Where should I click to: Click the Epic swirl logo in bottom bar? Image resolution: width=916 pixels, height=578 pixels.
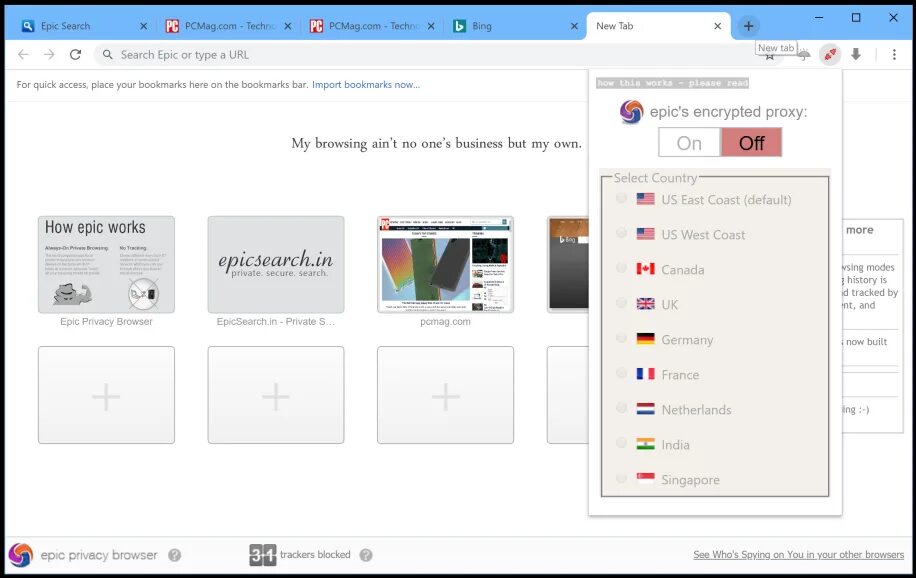click(21, 555)
